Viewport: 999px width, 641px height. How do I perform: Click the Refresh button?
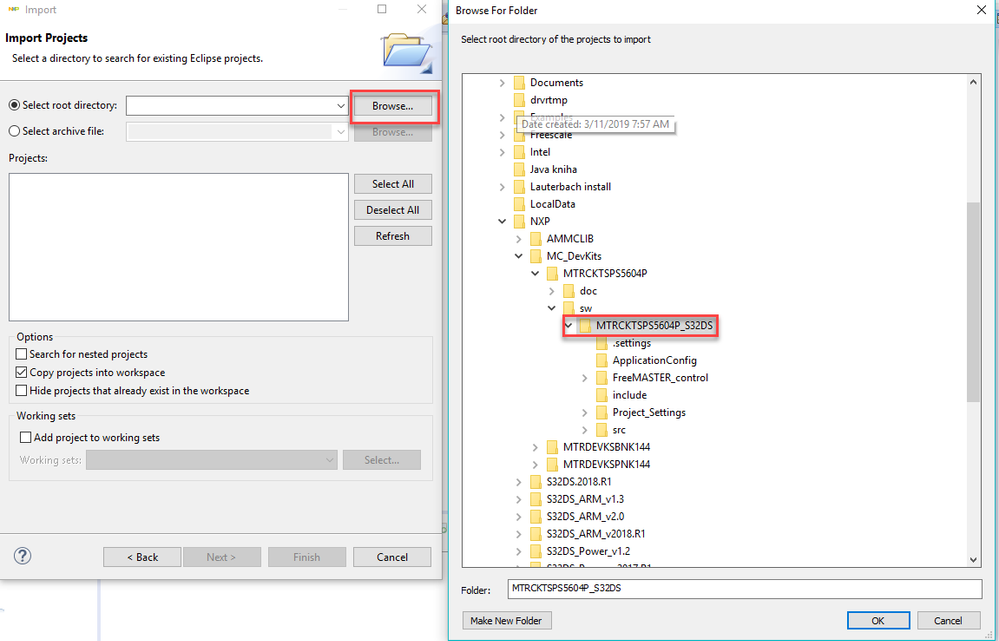coord(393,236)
